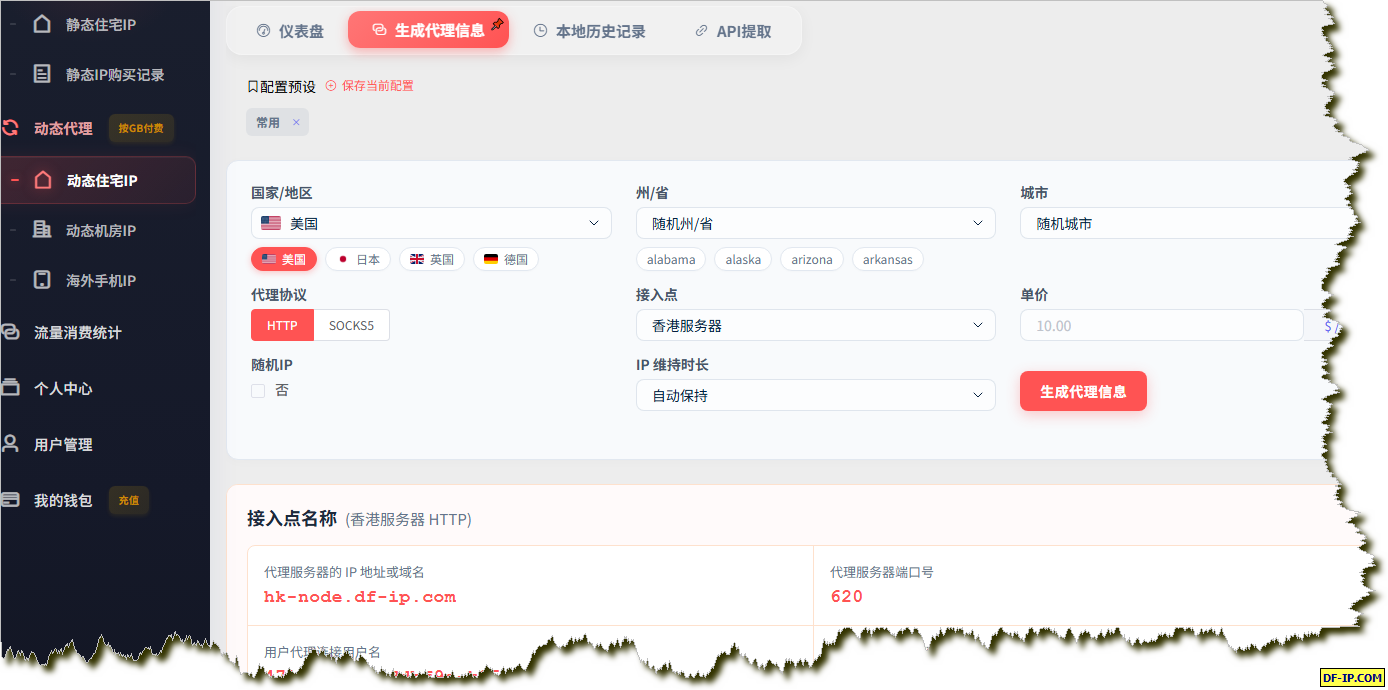Click the hostname hk-node.df-ip.com
Image resolution: width=1388 pixels, height=690 pixels.
point(360,597)
